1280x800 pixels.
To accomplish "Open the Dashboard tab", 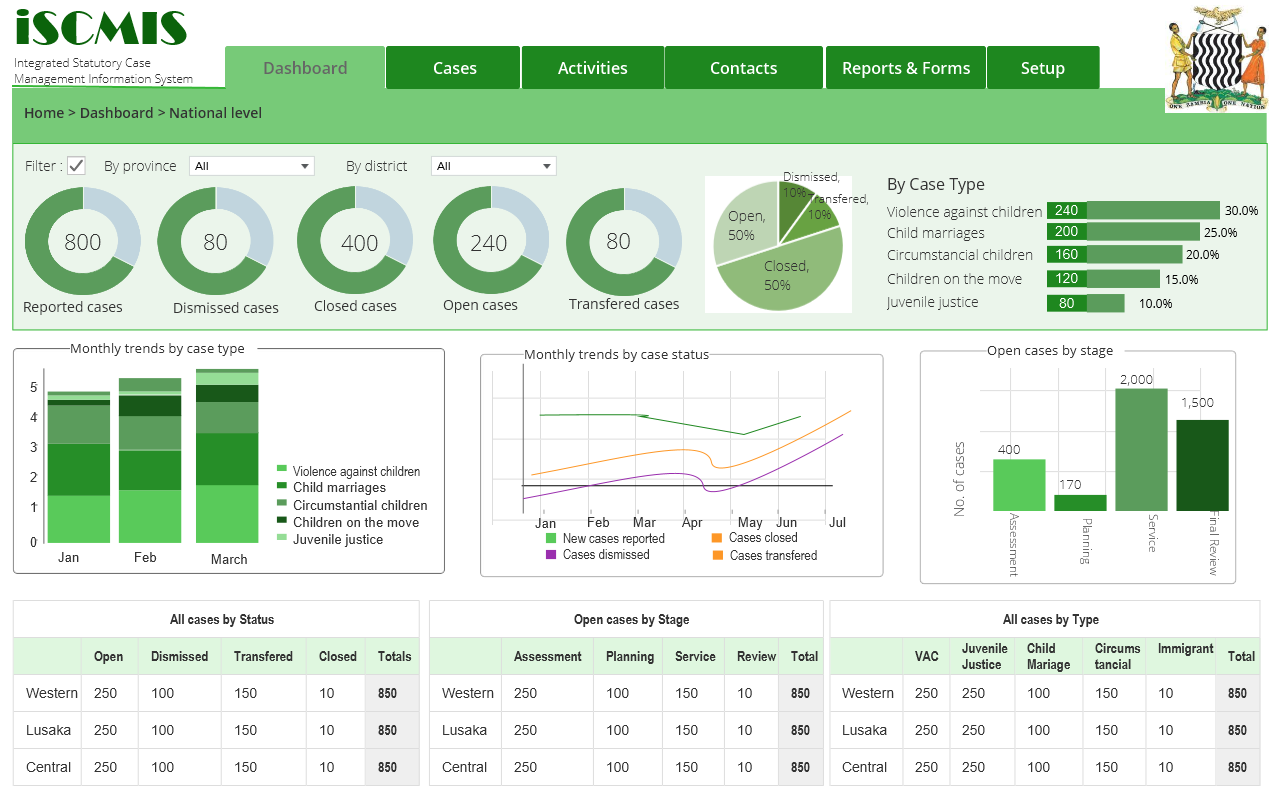I will pyautogui.click(x=305, y=68).
